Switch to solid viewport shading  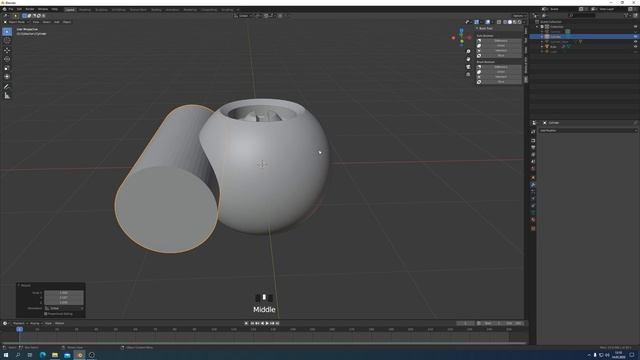pyautogui.click(x=510, y=22)
